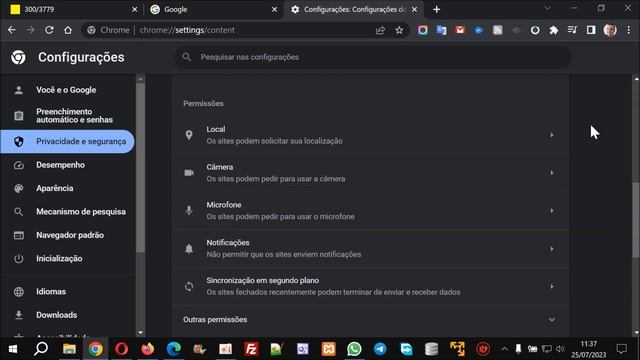640x360 pixels.
Task: Reload the page with the refresh icon
Action: 49,30
